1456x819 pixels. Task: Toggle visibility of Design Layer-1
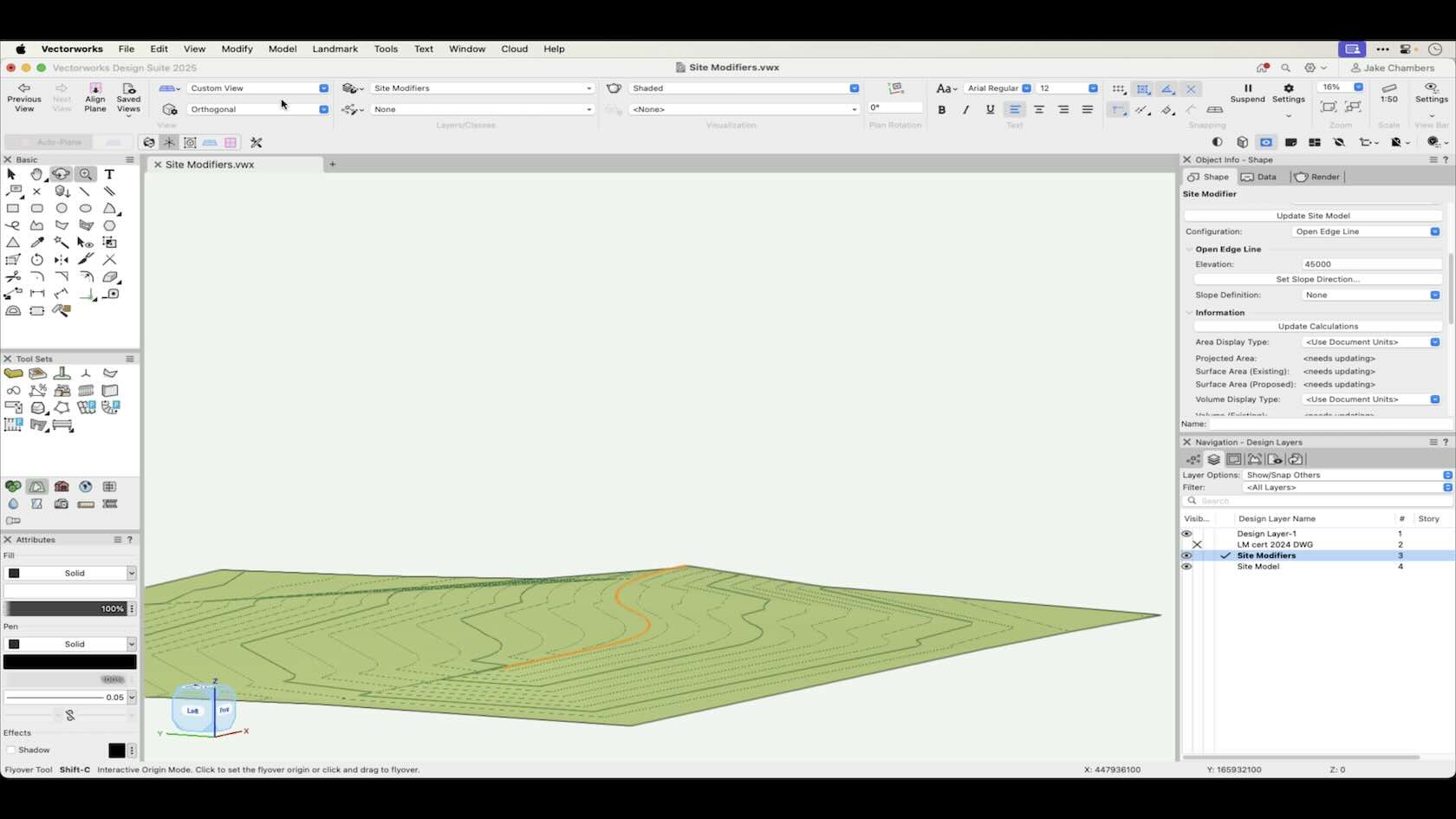click(1186, 533)
